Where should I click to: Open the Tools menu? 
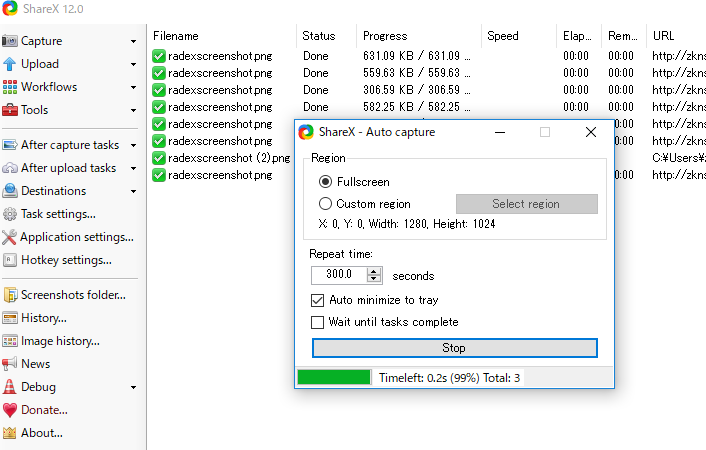pos(35,110)
